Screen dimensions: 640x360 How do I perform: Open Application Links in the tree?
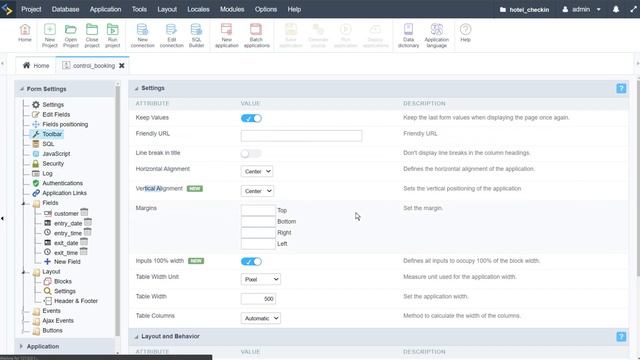(64, 193)
